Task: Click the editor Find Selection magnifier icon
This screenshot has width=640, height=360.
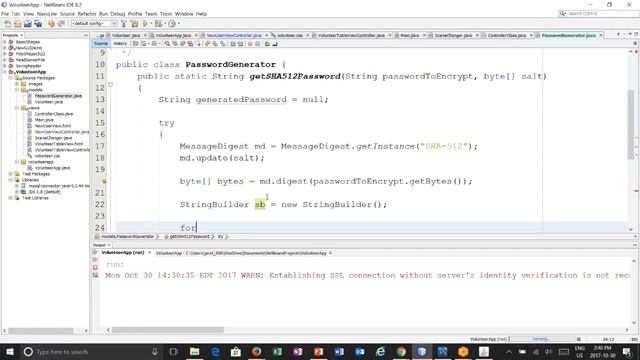Action: coord(167,44)
